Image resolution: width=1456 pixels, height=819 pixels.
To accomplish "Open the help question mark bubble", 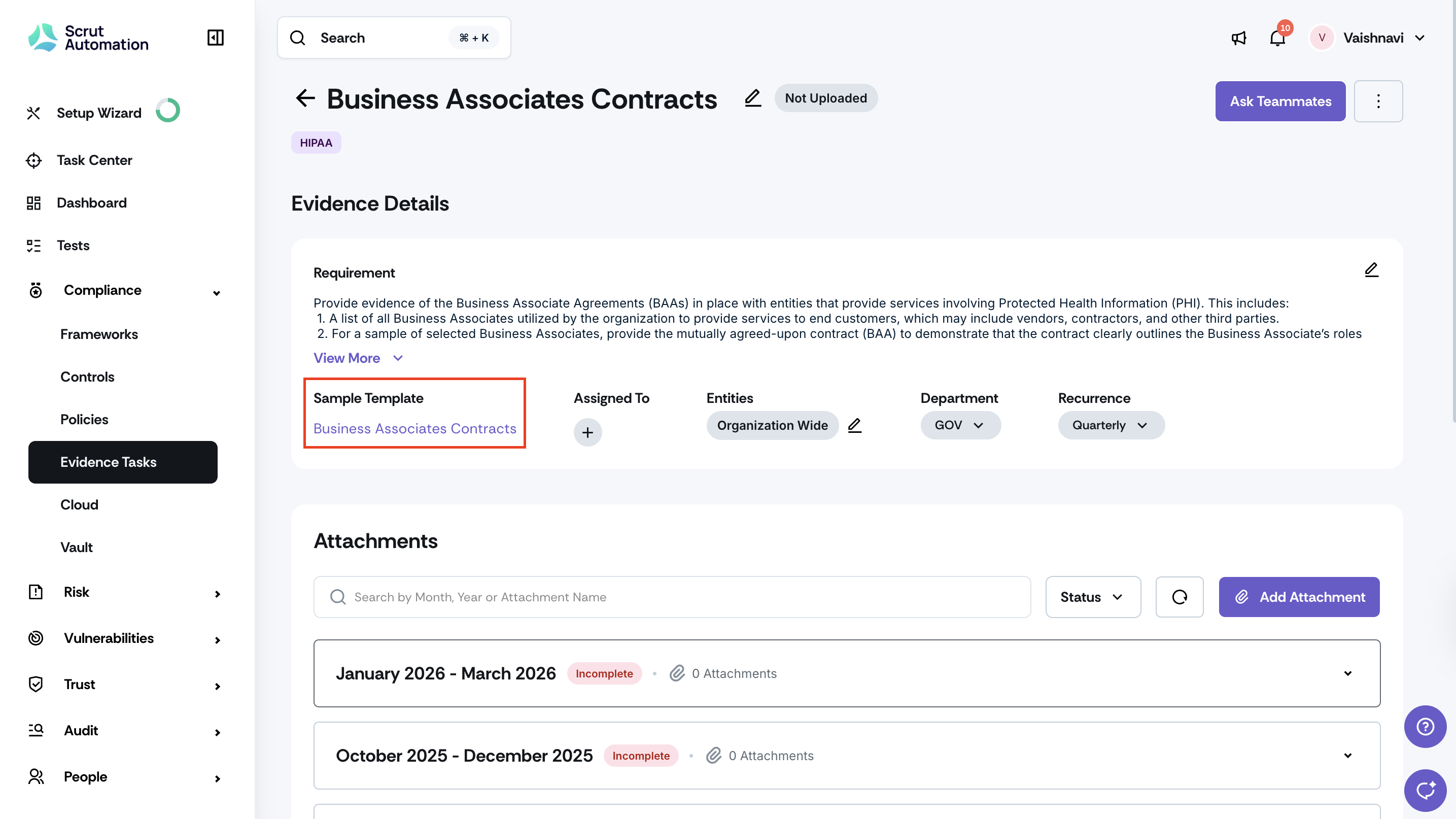I will (x=1425, y=726).
